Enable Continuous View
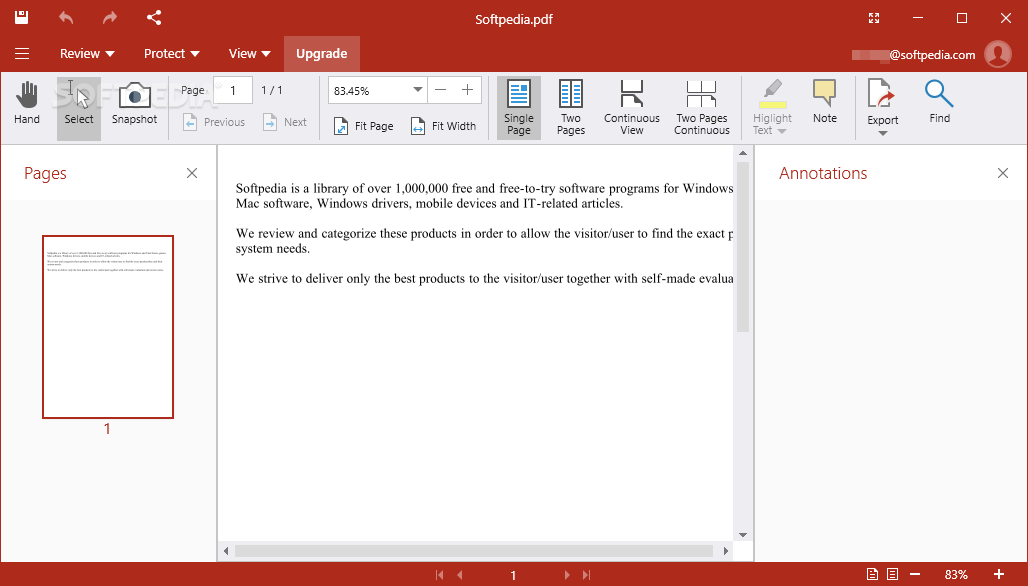Image resolution: width=1028 pixels, height=586 pixels. [x=632, y=107]
